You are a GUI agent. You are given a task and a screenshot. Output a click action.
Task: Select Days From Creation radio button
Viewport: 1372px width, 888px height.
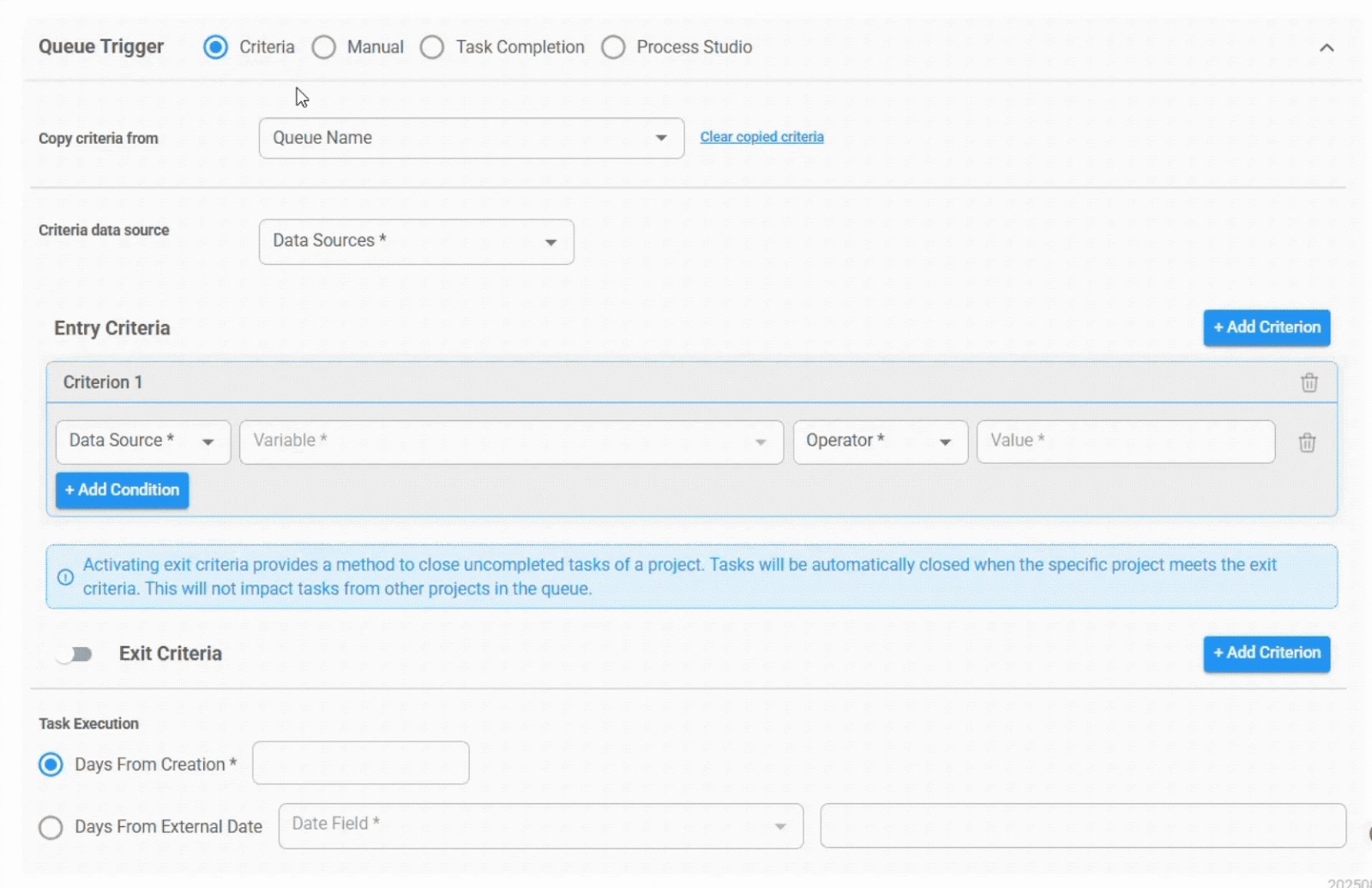pos(51,764)
